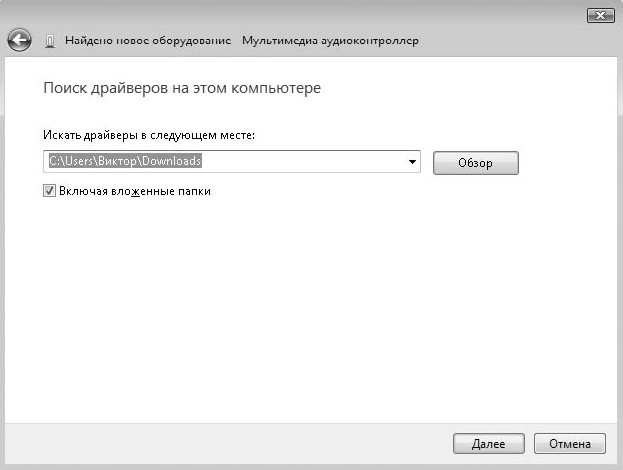Expand the driver location path dropdown
Image resolution: width=623 pixels, height=470 pixels.
point(412,162)
